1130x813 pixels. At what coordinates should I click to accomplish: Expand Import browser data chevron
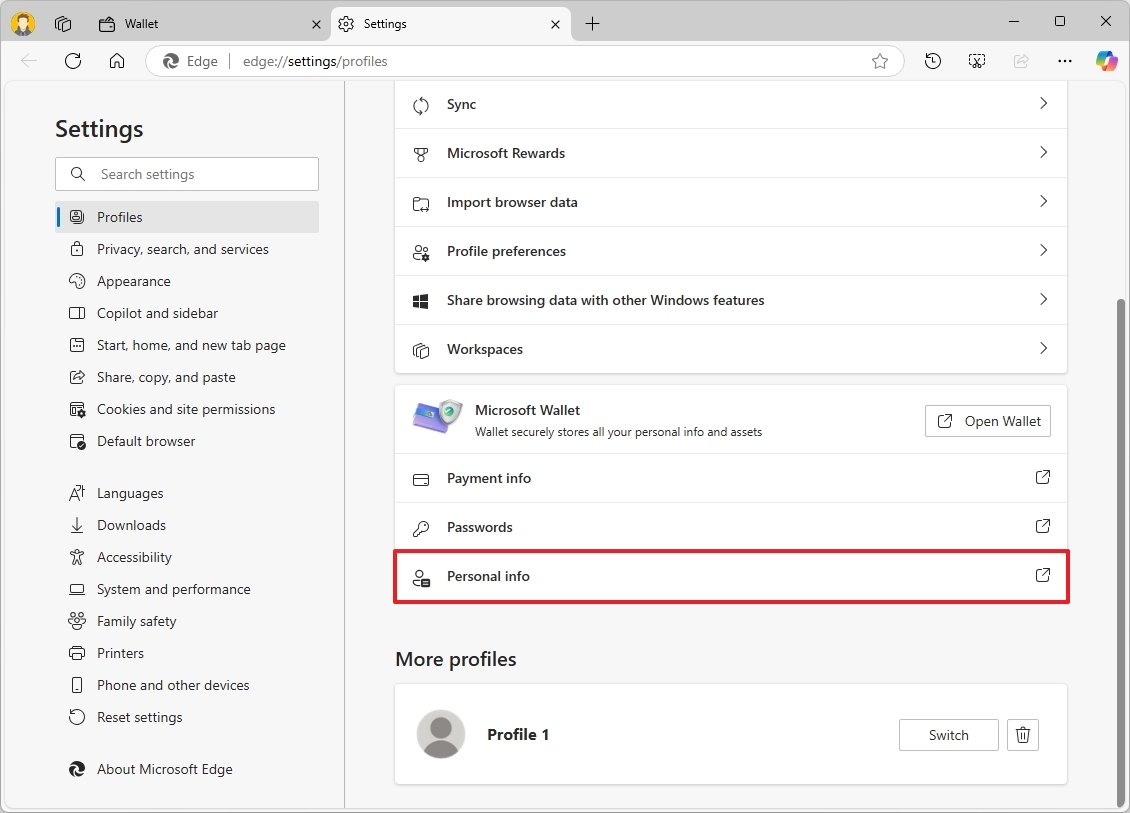[x=1043, y=202]
